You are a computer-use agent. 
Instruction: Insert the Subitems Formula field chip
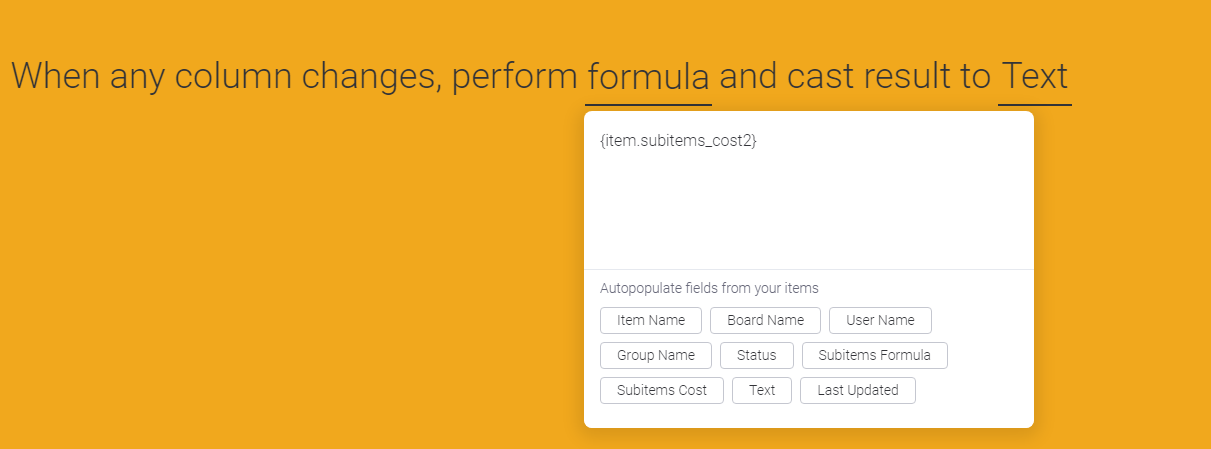point(874,355)
